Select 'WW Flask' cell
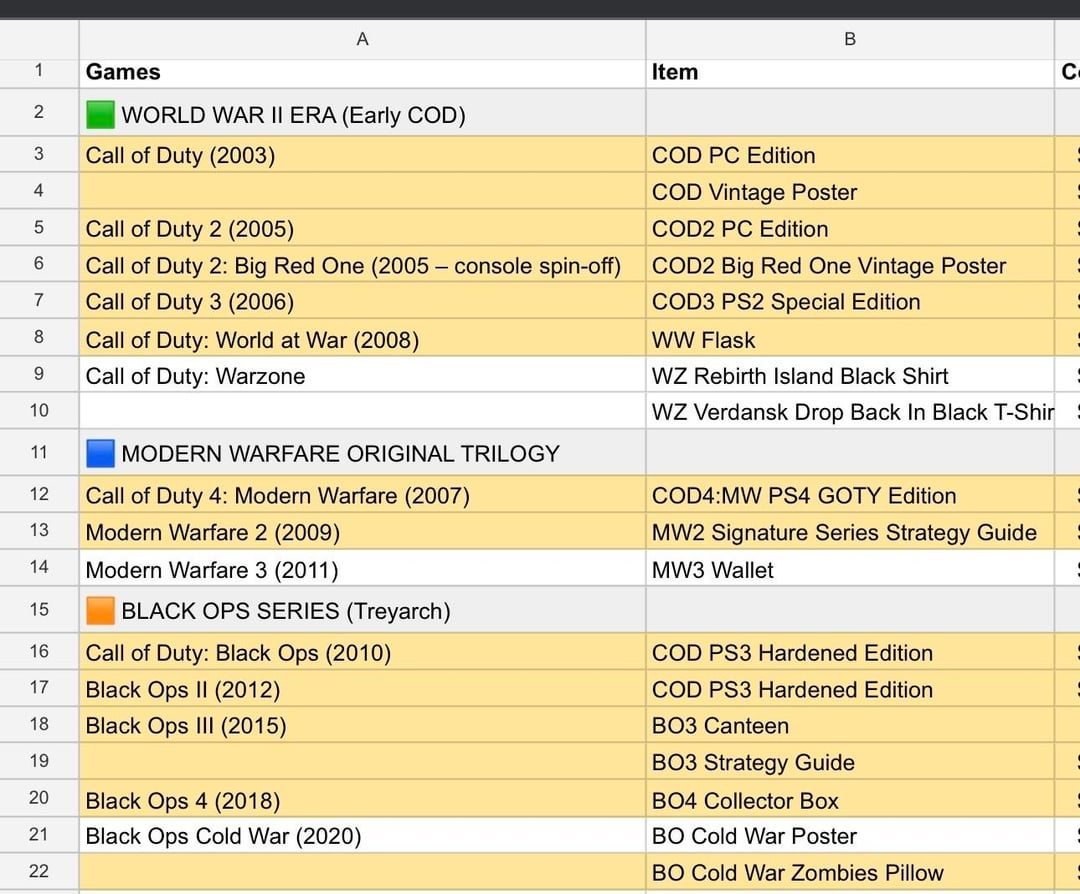Viewport: 1080px width, 894px height. click(x=850, y=339)
